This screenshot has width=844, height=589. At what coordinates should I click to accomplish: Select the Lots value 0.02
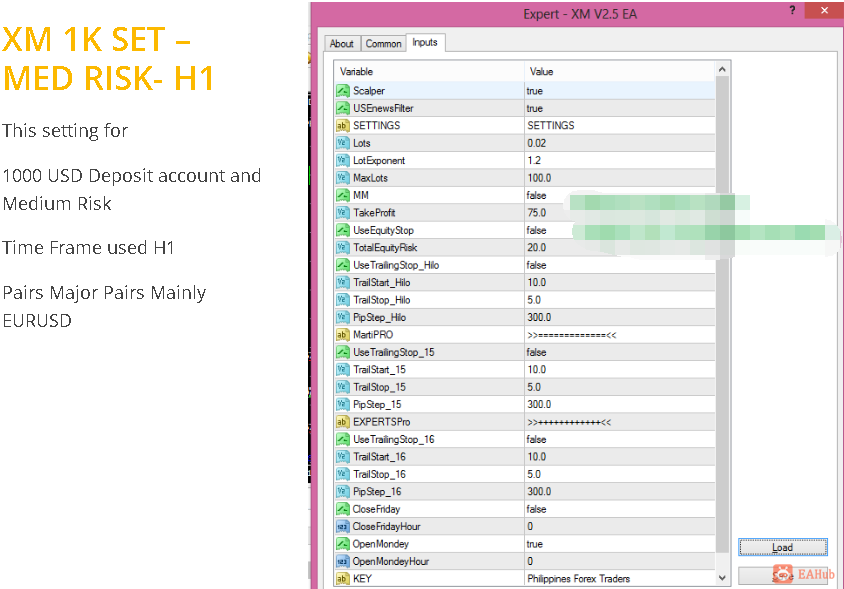[620, 143]
